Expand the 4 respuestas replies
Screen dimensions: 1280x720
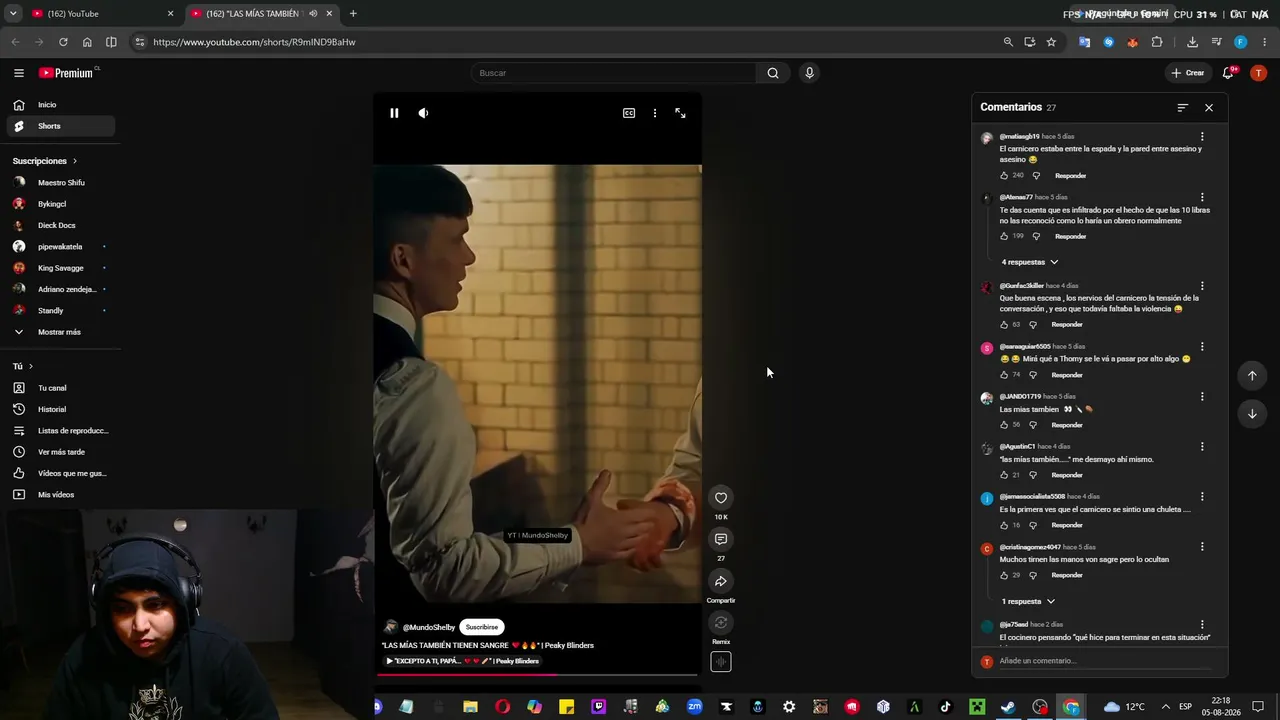pos(1030,262)
